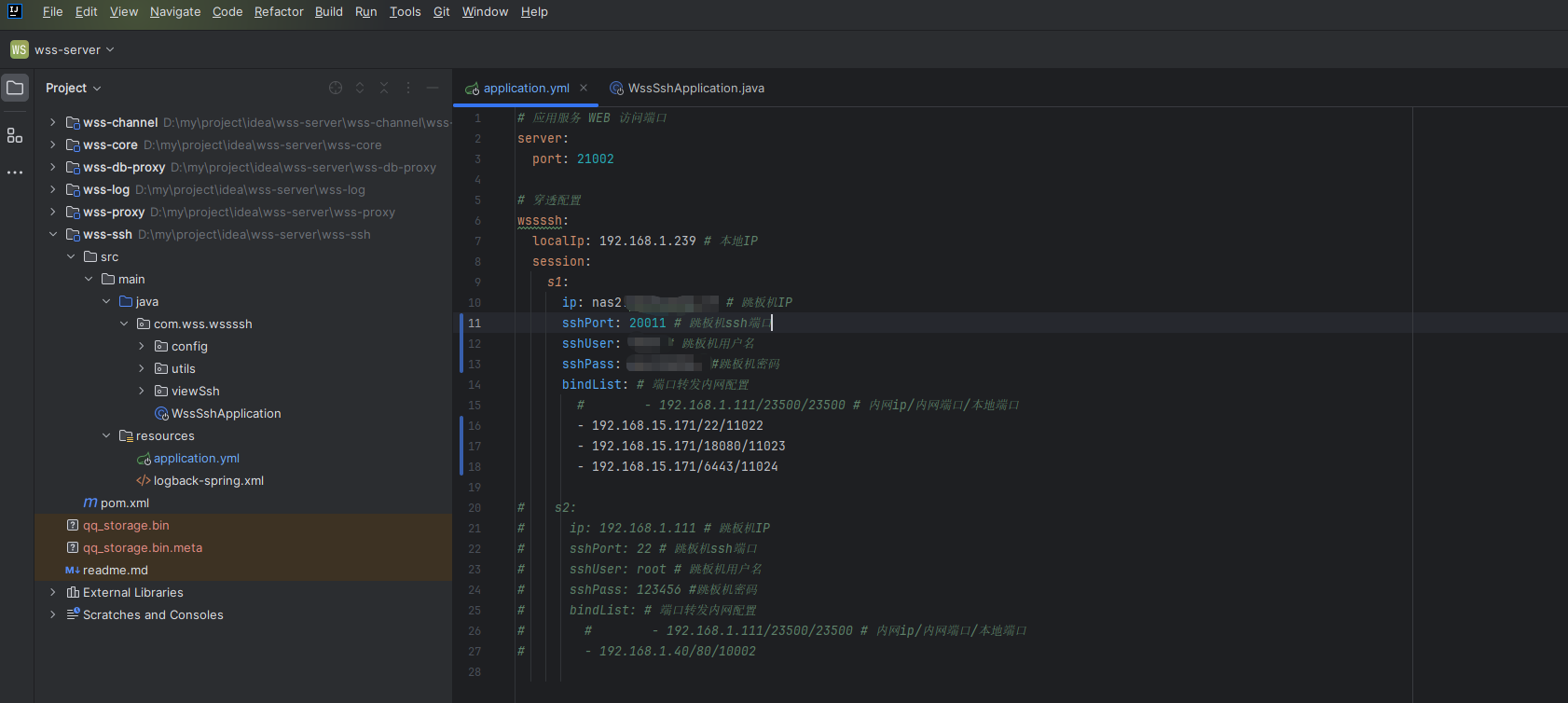The width and height of the screenshot is (1568, 703).
Task: Expand the config package
Action: click(x=142, y=346)
